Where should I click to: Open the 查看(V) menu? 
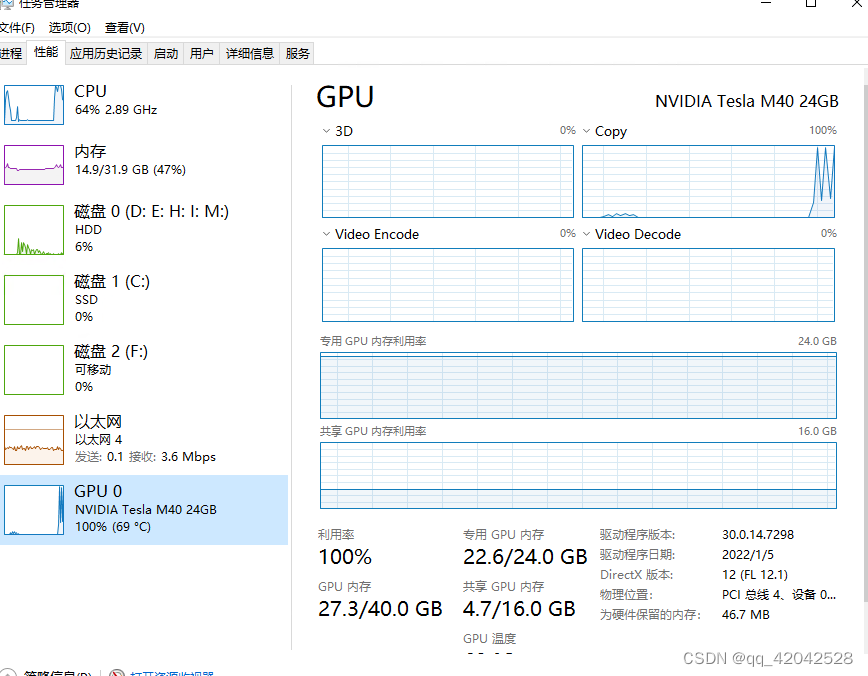click(x=124, y=27)
